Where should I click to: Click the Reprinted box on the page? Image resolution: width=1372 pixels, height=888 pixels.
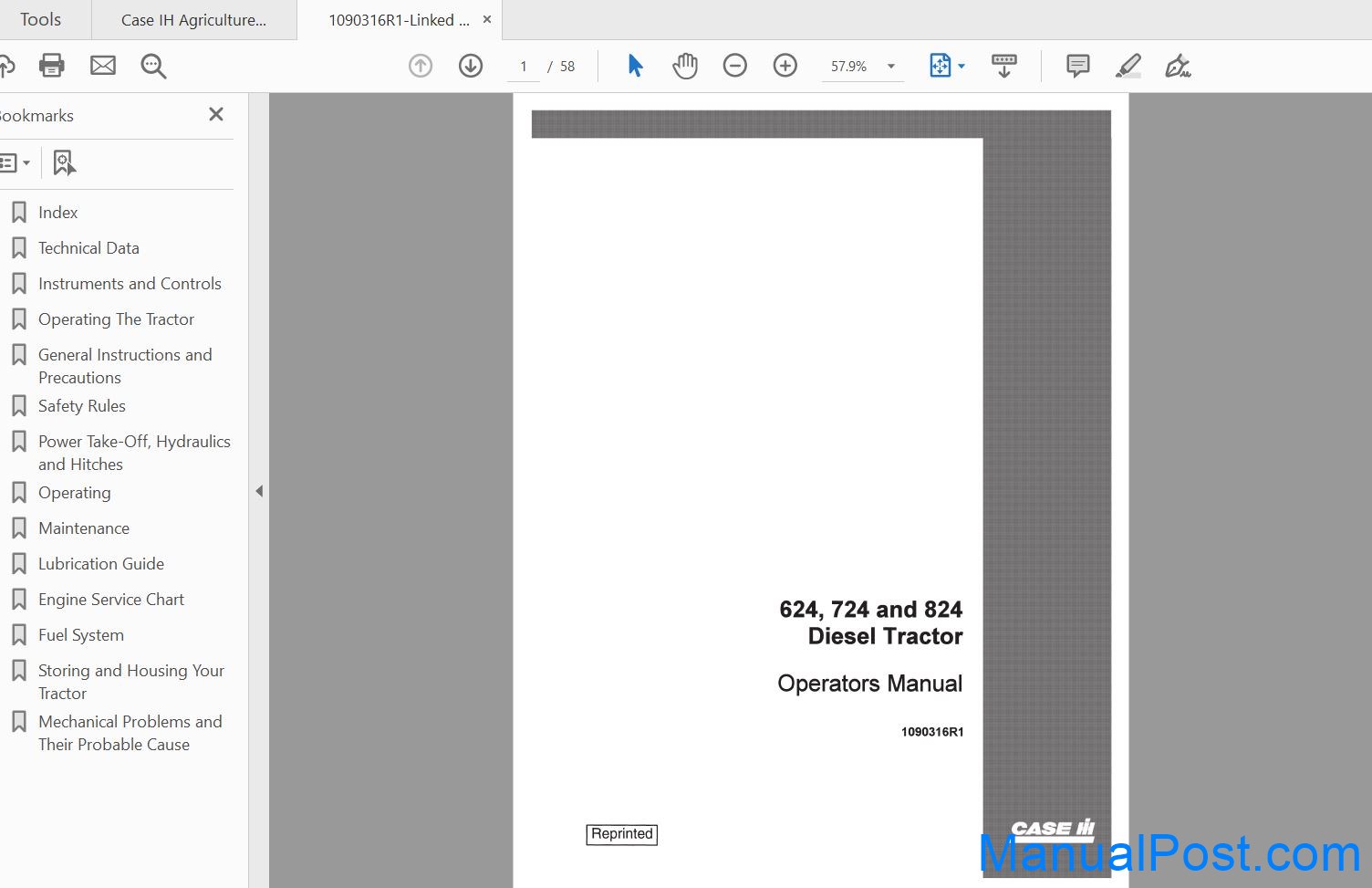(x=622, y=834)
